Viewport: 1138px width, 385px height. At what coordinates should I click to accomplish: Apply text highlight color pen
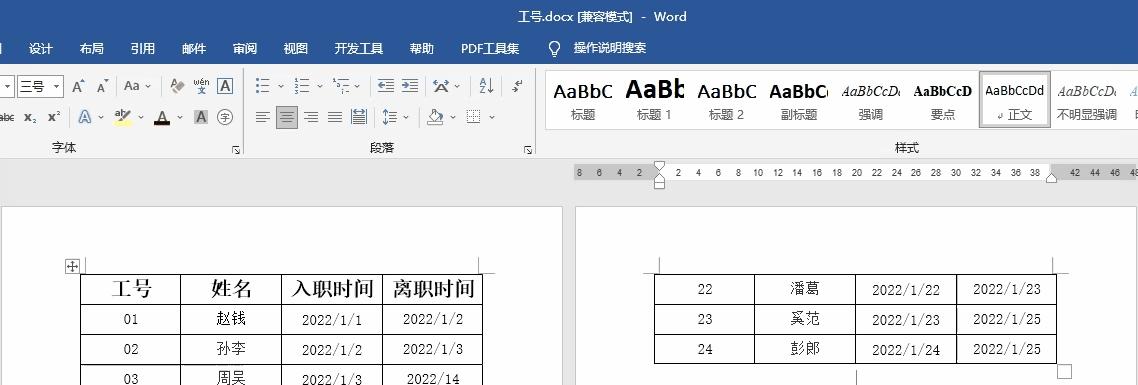[x=123, y=117]
